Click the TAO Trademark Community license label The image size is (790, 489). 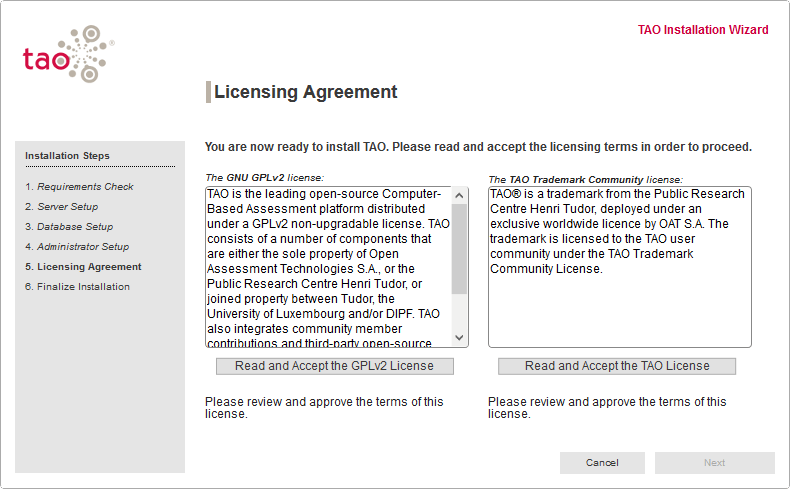pos(585,179)
